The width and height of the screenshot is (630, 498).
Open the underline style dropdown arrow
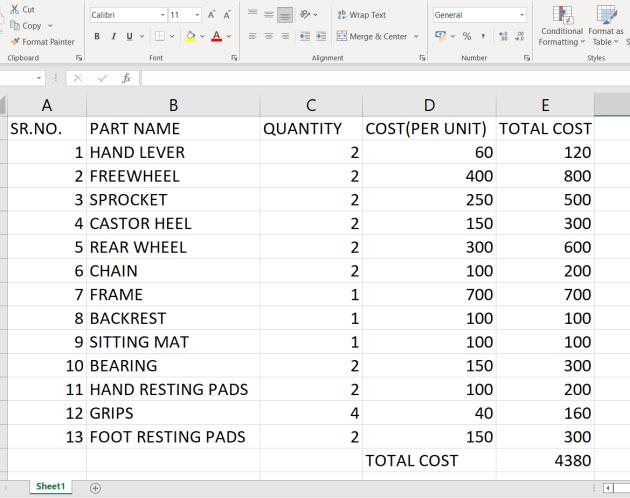tap(142, 37)
